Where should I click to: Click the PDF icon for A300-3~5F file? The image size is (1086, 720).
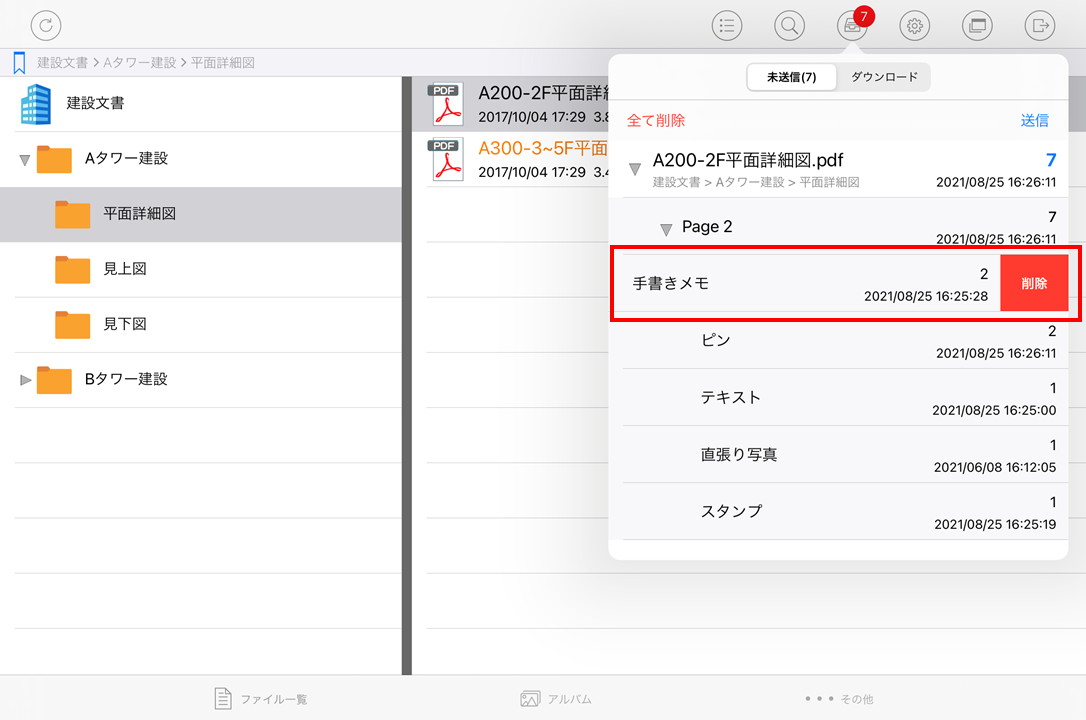[x=447, y=160]
